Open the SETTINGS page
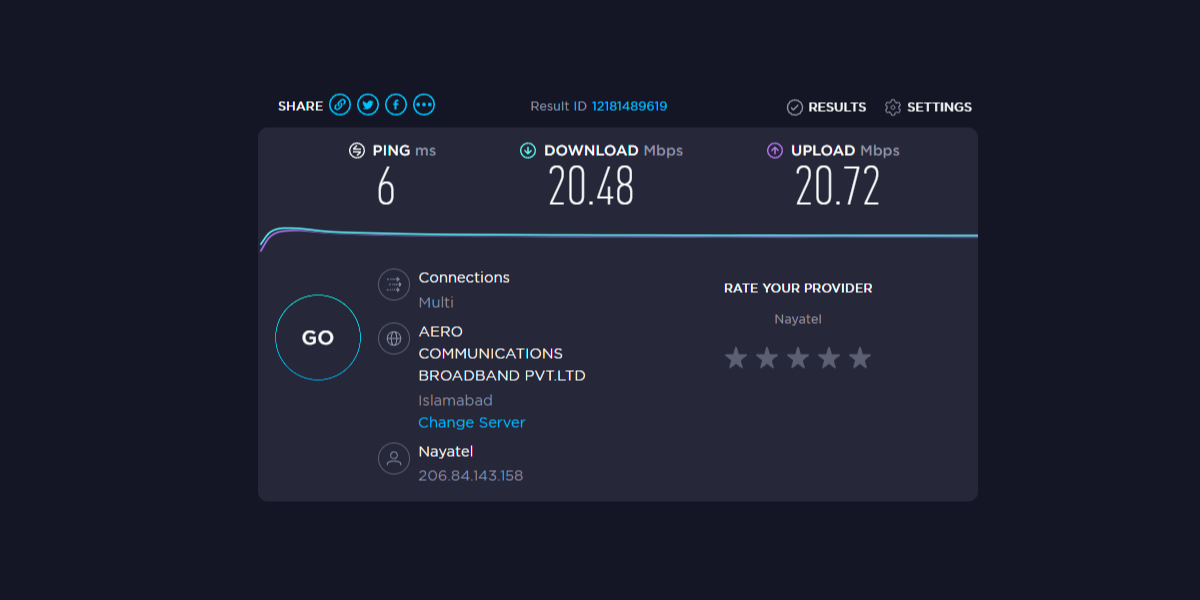Image resolution: width=1200 pixels, height=600 pixels. tap(939, 107)
